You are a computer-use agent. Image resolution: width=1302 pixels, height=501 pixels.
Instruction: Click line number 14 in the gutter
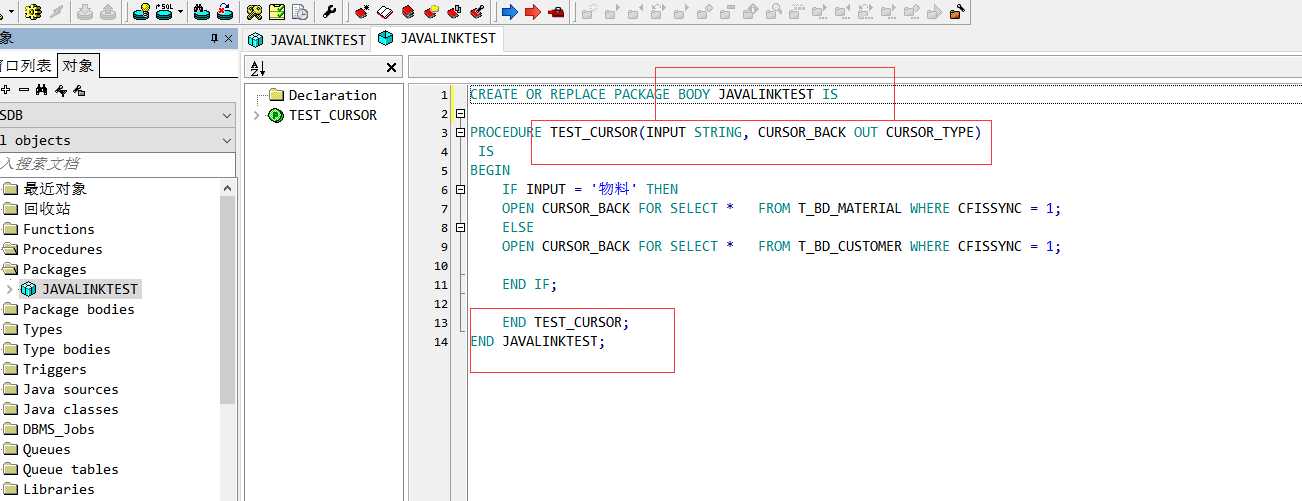tap(441, 342)
